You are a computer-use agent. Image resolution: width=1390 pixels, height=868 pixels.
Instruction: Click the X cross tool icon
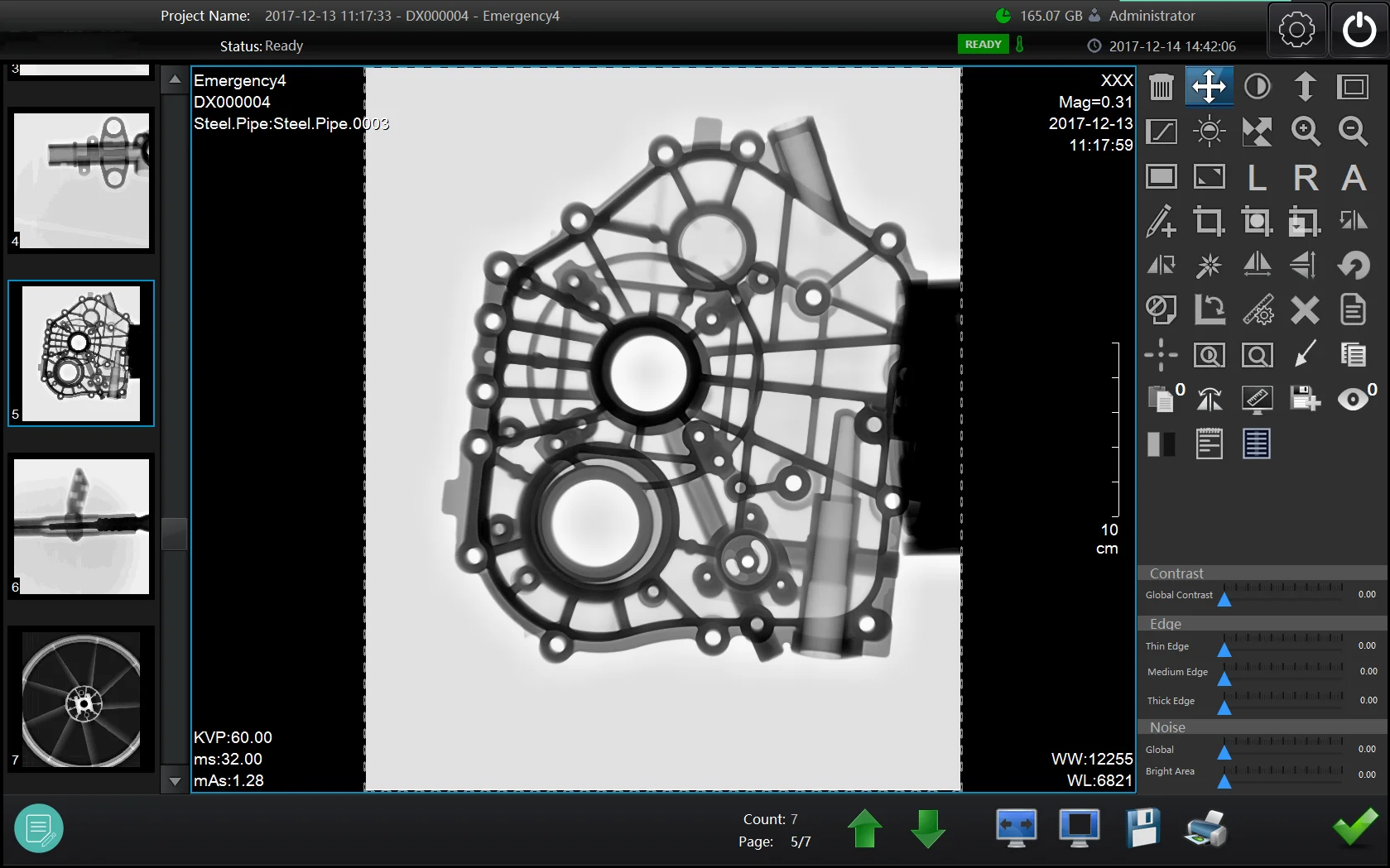(x=1305, y=310)
